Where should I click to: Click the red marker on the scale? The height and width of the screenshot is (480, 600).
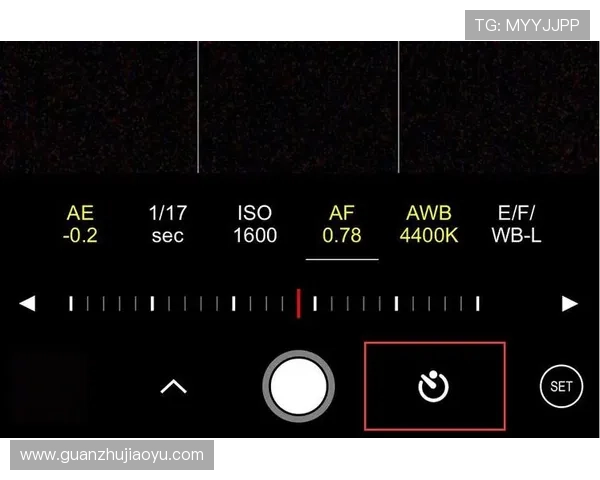(x=298, y=303)
